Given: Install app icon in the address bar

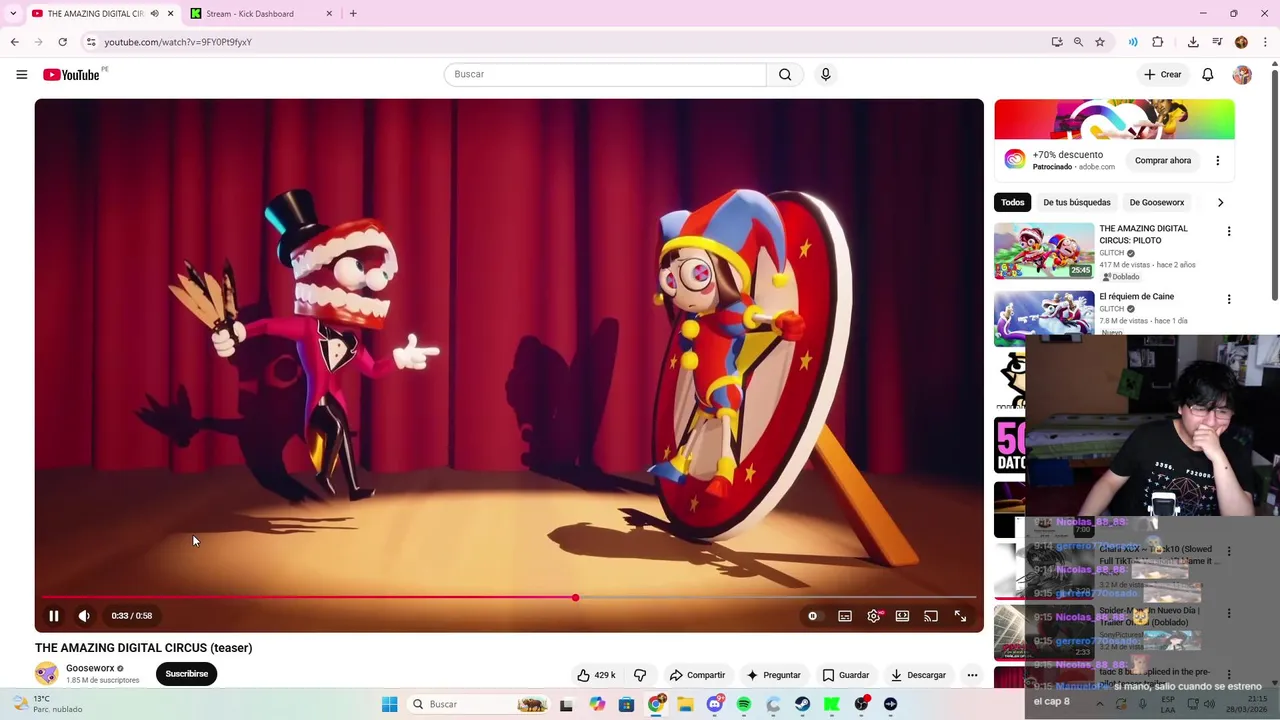Looking at the screenshot, I should 1057,42.
